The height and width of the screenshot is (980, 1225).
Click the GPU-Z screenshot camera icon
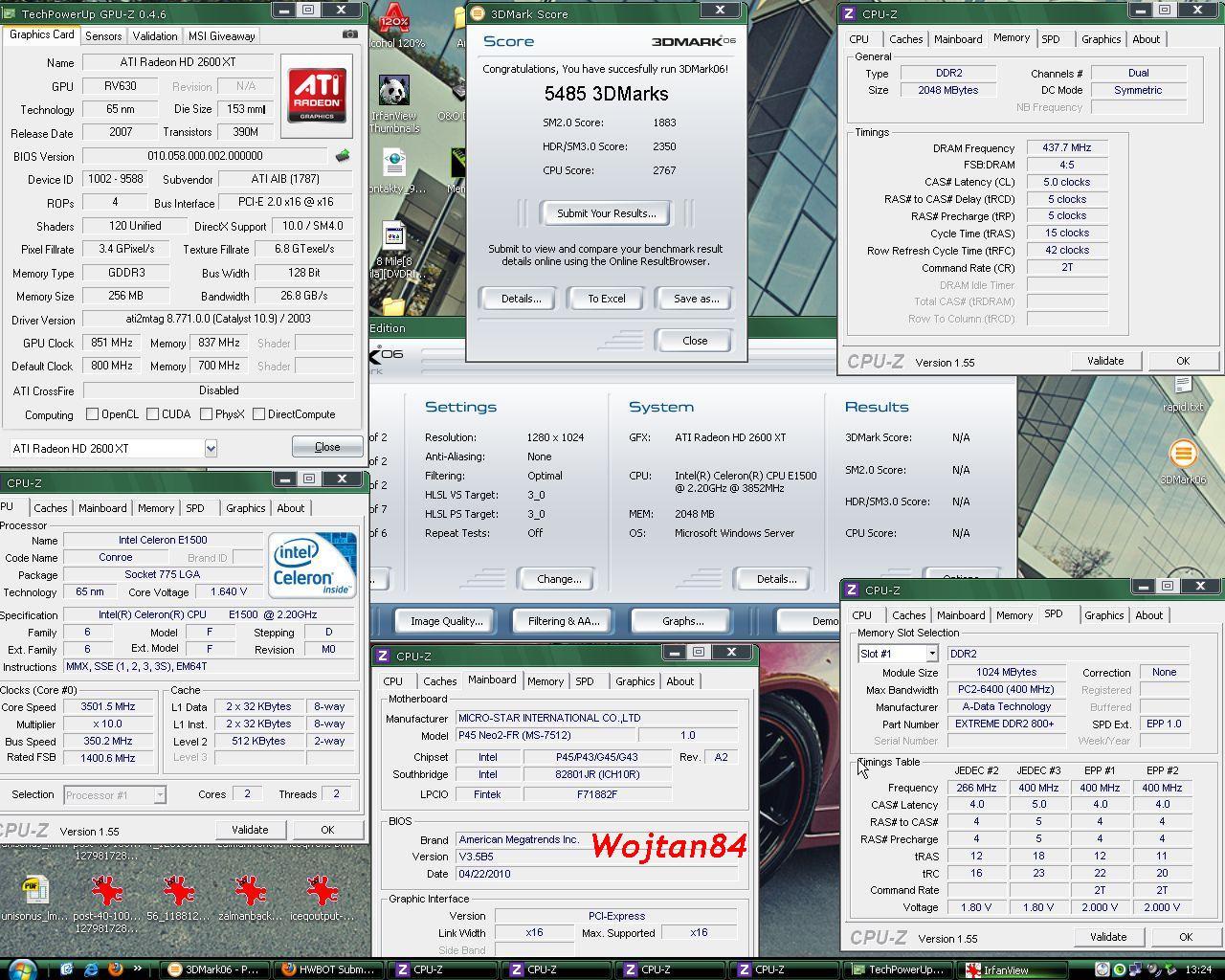click(350, 34)
